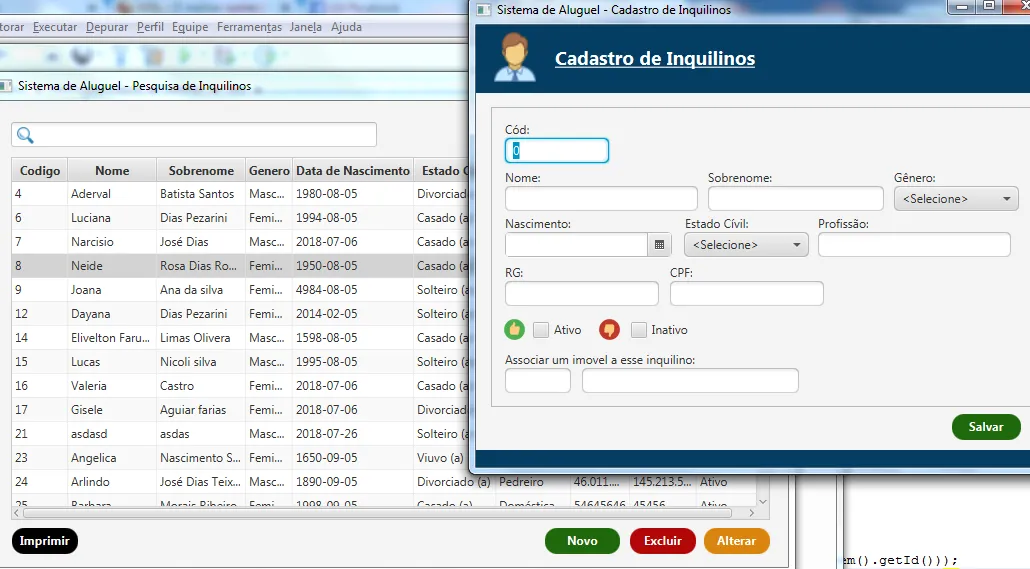Open the Janela menu

coord(305,27)
